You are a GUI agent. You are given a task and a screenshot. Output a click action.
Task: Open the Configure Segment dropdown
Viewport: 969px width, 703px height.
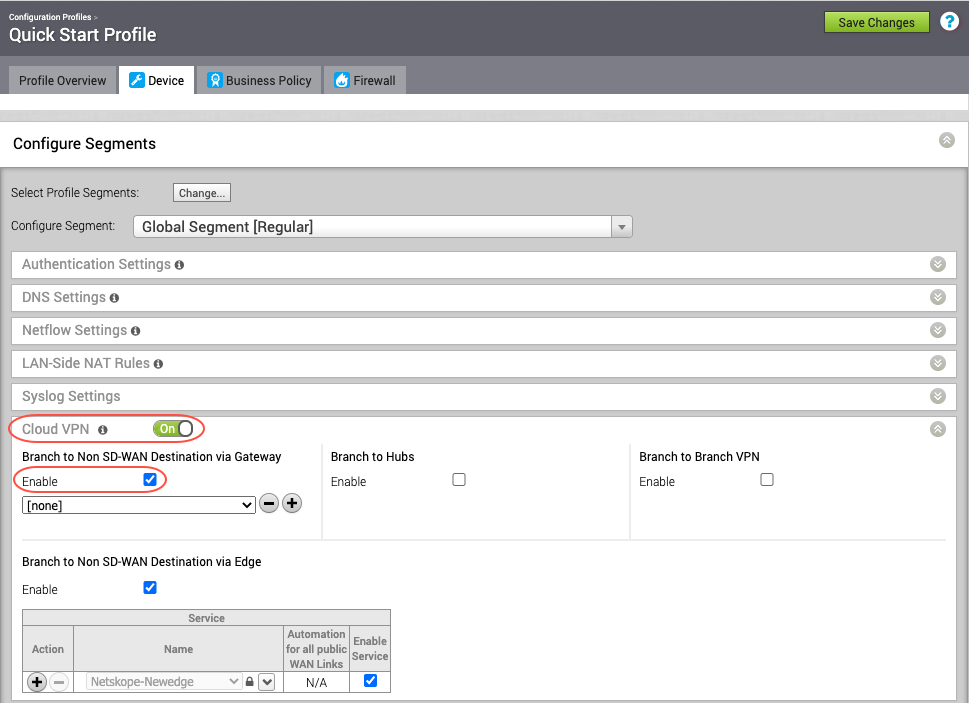pos(621,226)
